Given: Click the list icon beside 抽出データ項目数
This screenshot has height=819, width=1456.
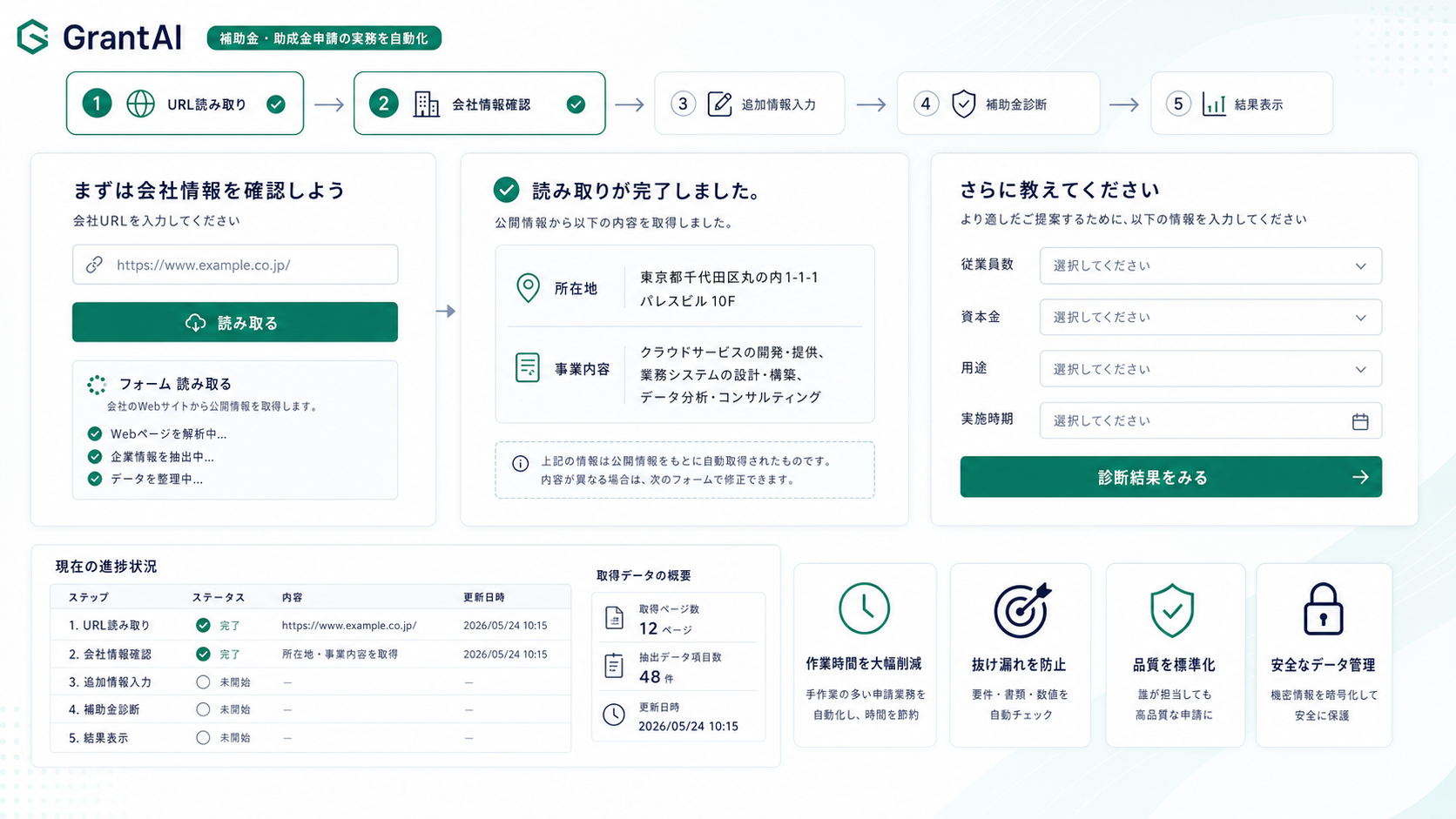Looking at the screenshot, I should [614, 666].
